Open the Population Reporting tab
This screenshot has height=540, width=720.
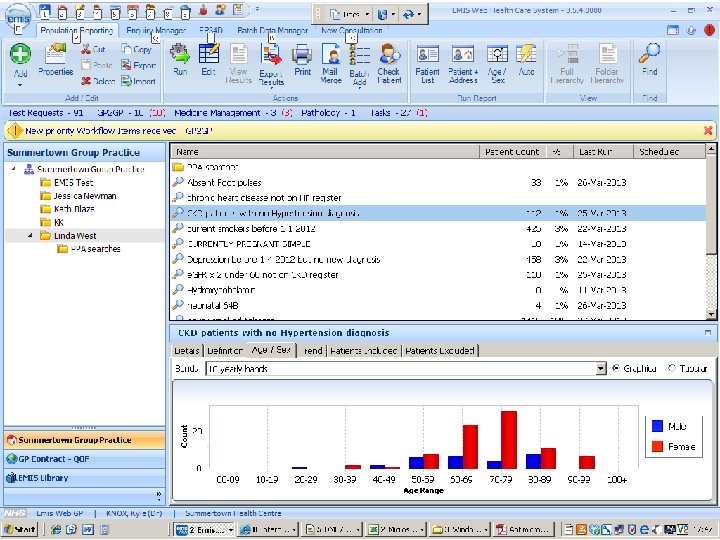pos(76,30)
